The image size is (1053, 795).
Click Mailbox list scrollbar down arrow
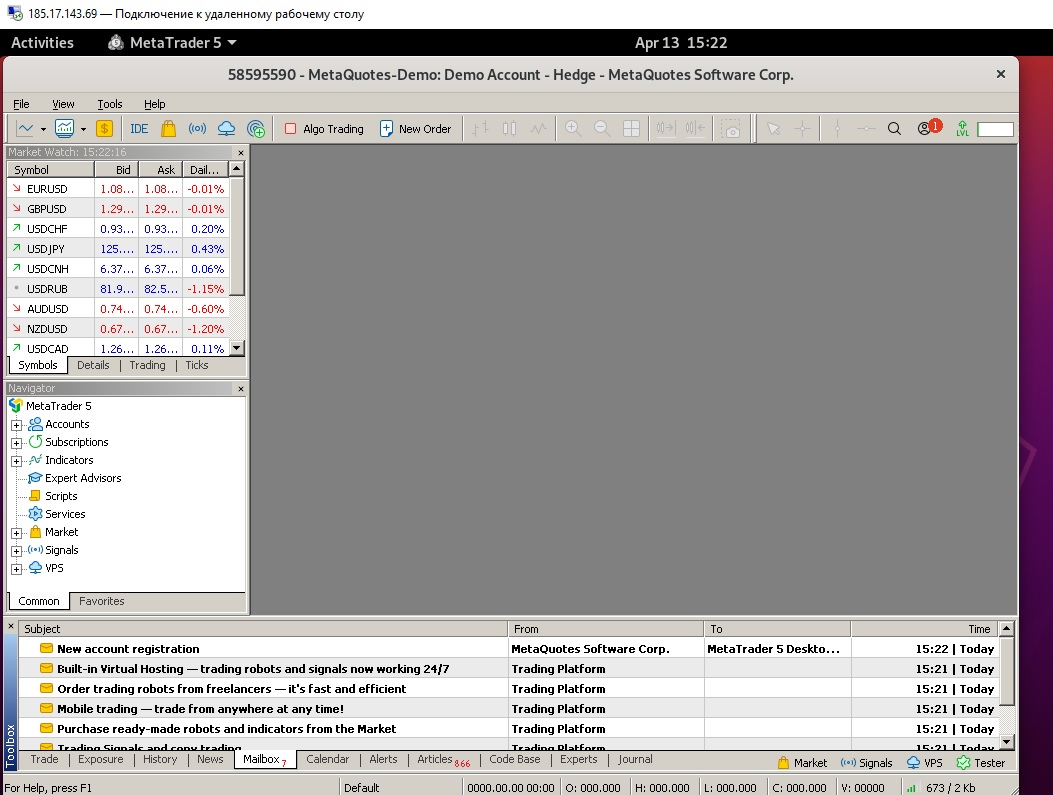tap(1006, 741)
